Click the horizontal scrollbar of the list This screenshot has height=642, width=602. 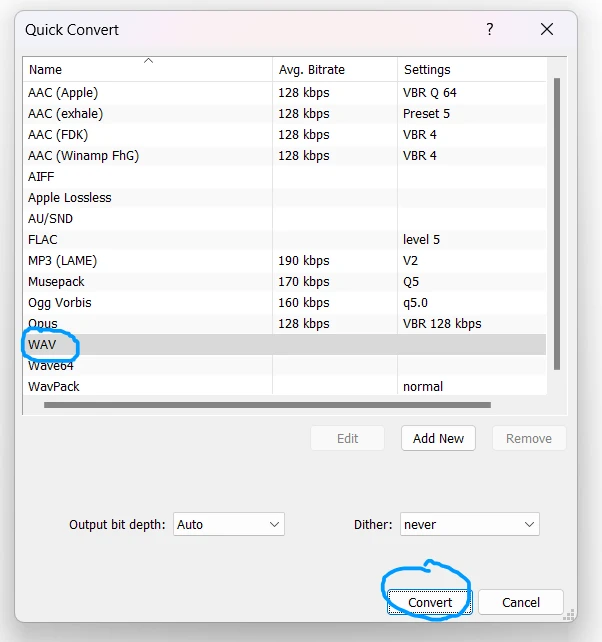pyautogui.click(x=267, y=405)
